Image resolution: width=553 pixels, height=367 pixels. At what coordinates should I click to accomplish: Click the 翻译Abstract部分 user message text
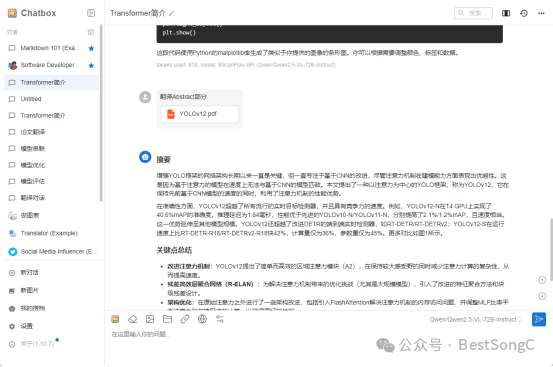point(183,97)
